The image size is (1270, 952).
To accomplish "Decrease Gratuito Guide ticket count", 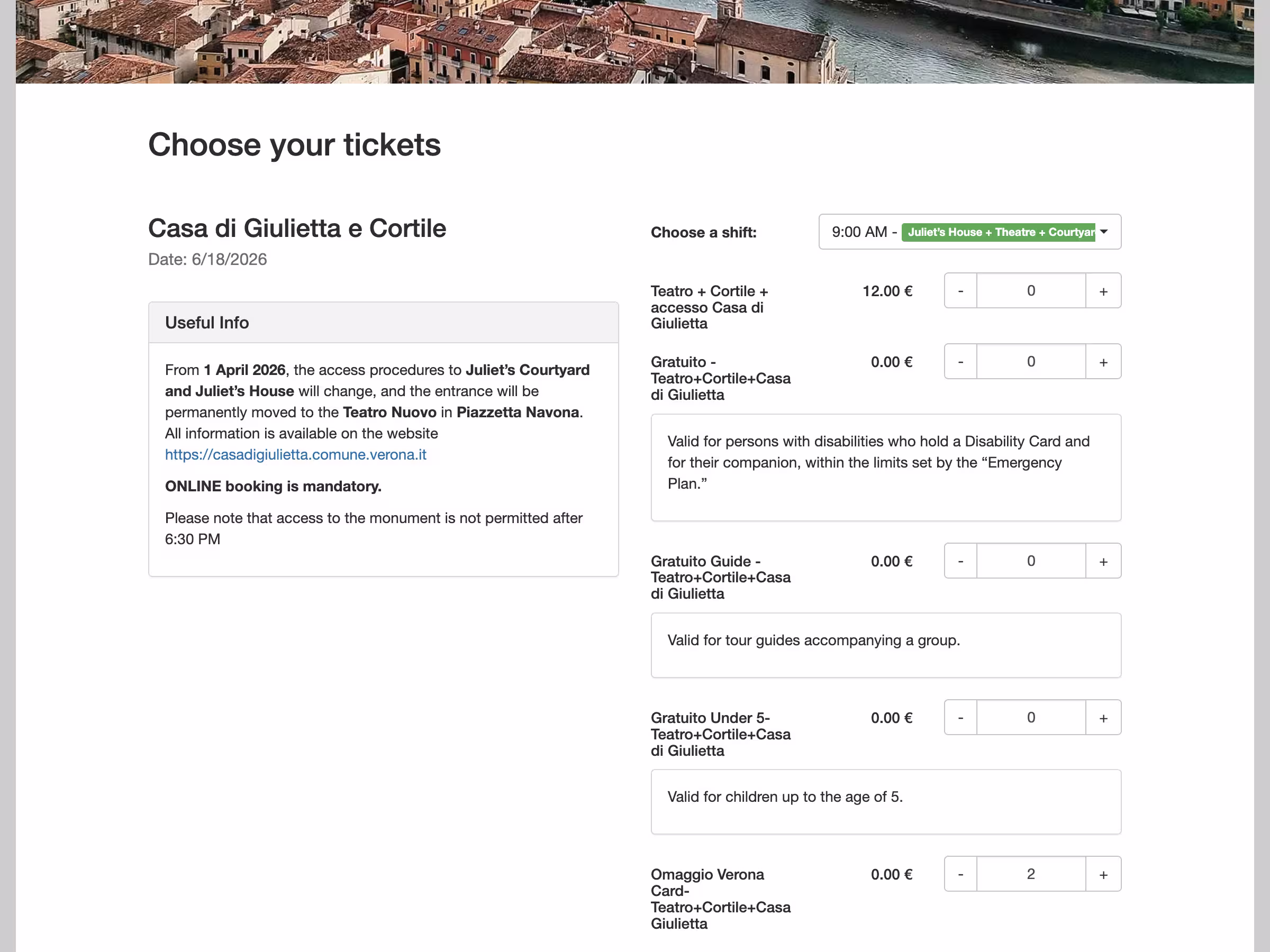I will pos(960,561).
